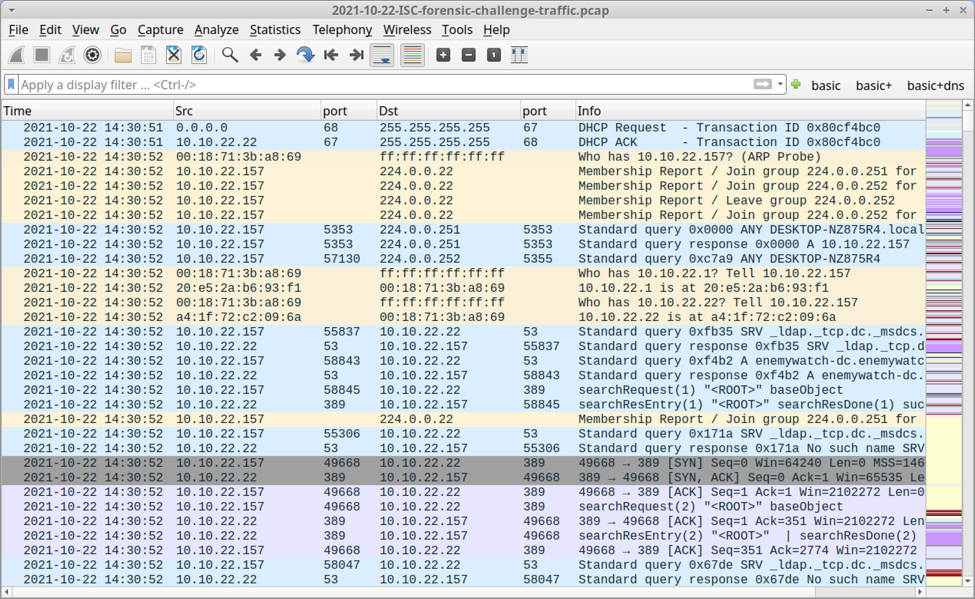The width and height of the screenshot is (975, 599).
Task: Open the Go menu
Action: pyautogui.click(x=118, y=30)
